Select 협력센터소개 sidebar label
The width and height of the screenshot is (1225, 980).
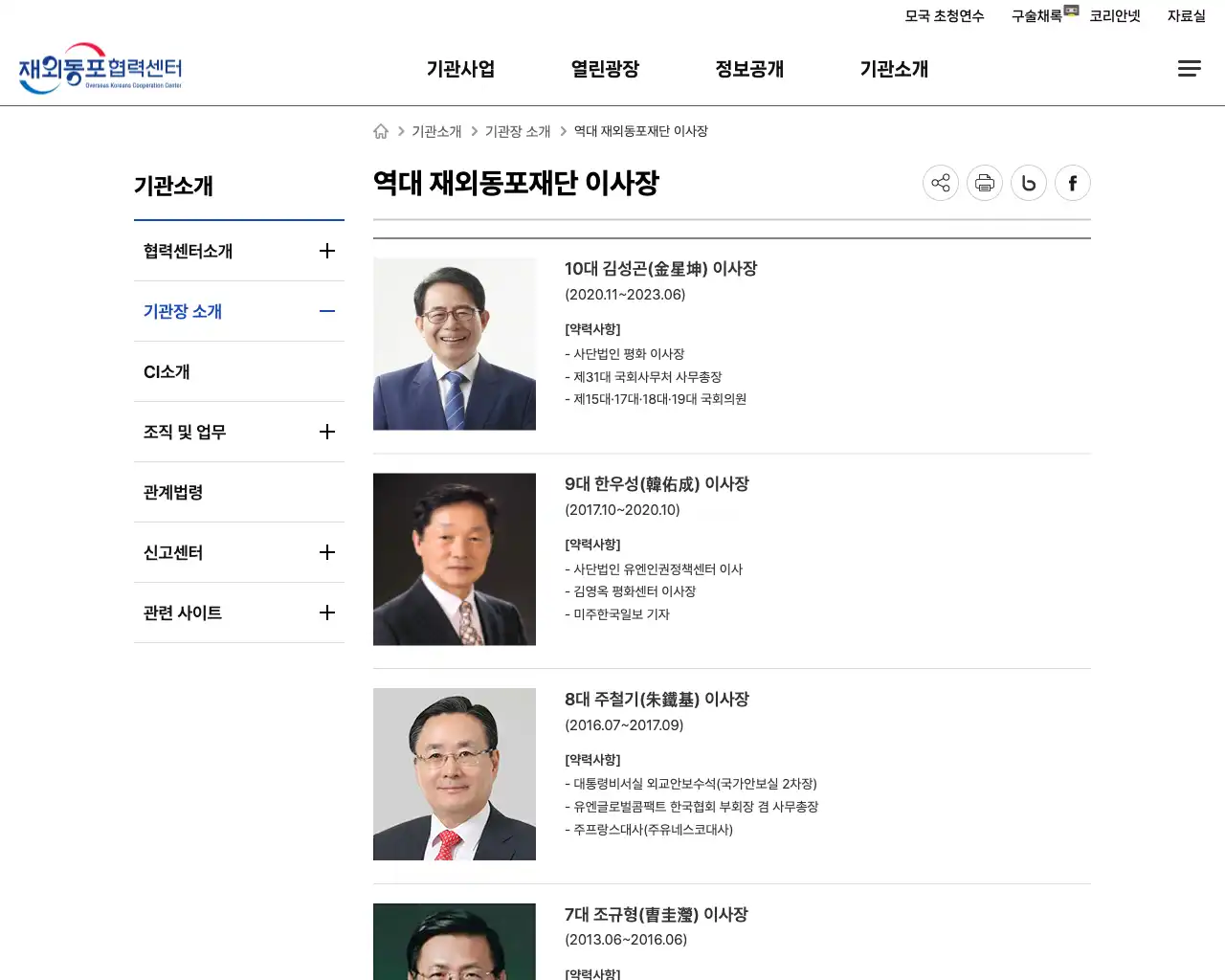tap(188, 251)
